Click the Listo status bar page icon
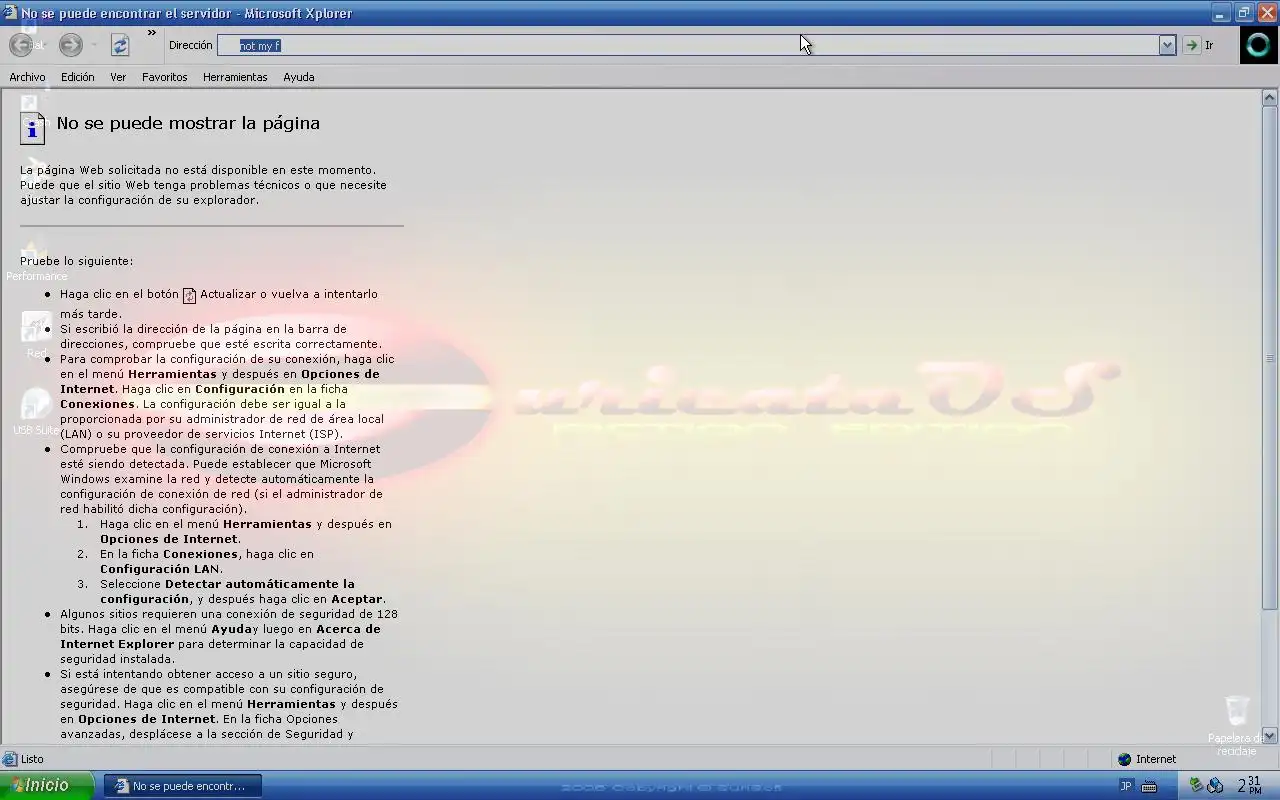 click(10, 759)
